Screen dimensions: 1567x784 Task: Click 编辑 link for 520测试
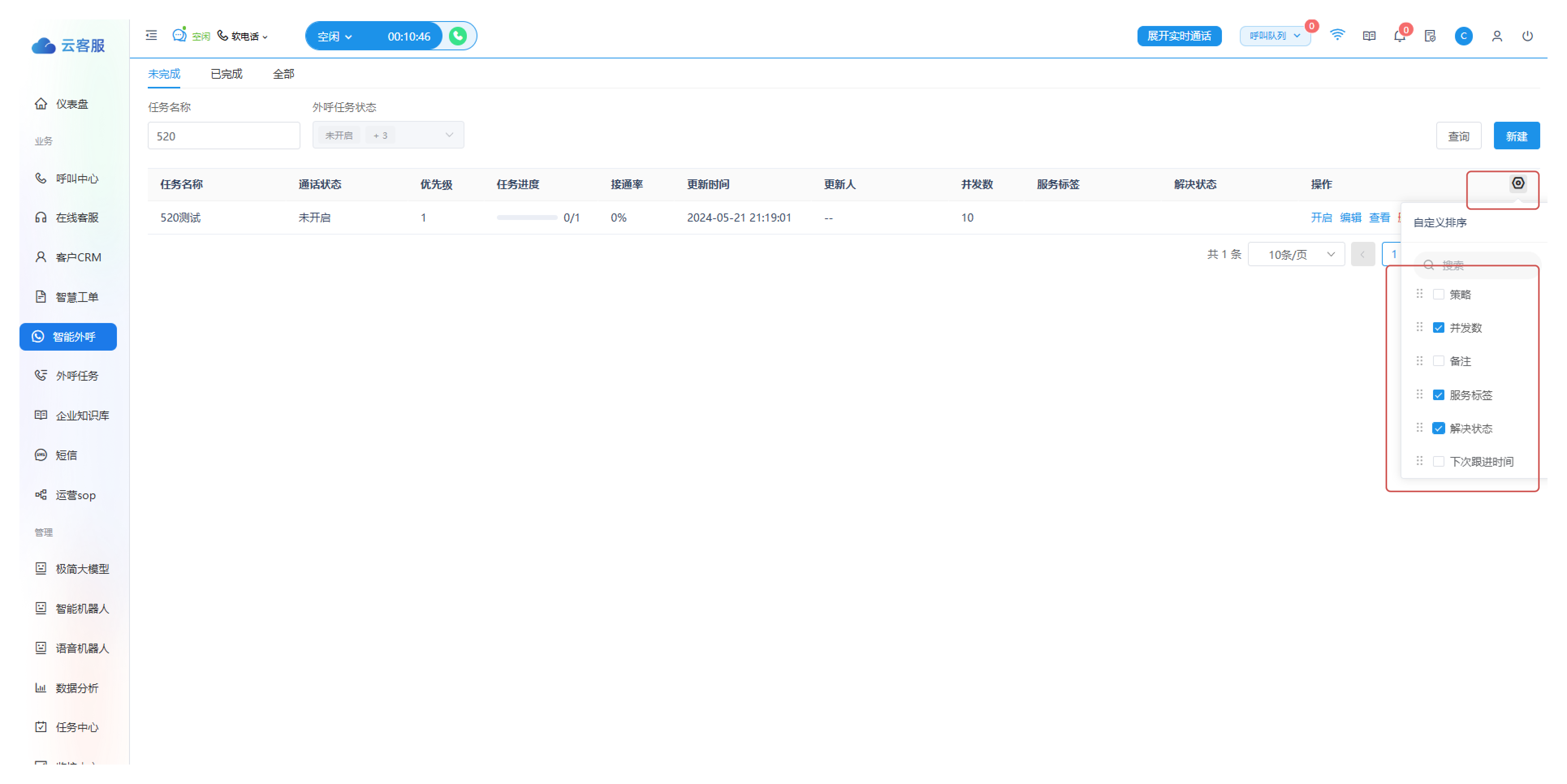[1350, 218]
